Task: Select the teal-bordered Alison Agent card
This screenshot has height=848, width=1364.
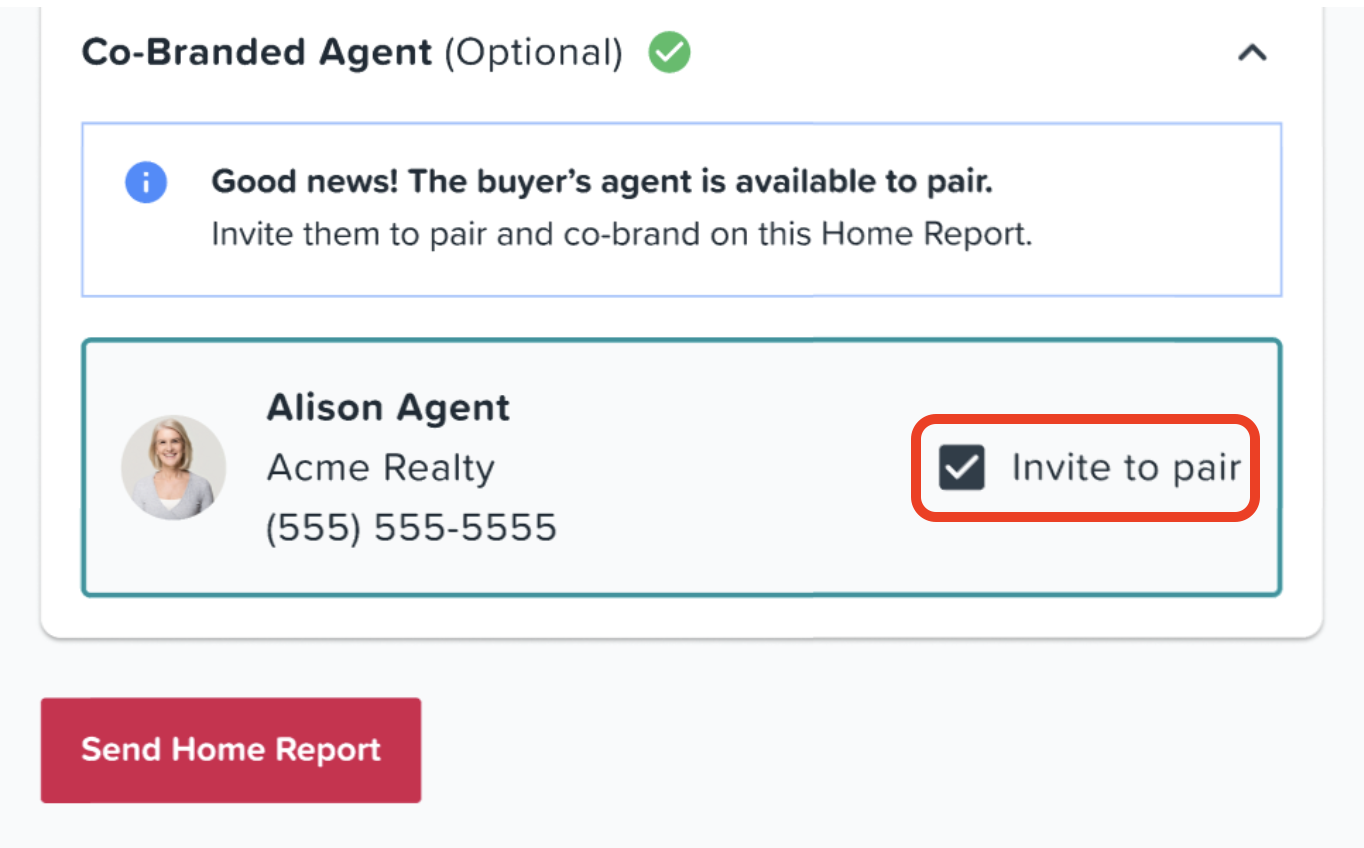Action: pos(681,468)
